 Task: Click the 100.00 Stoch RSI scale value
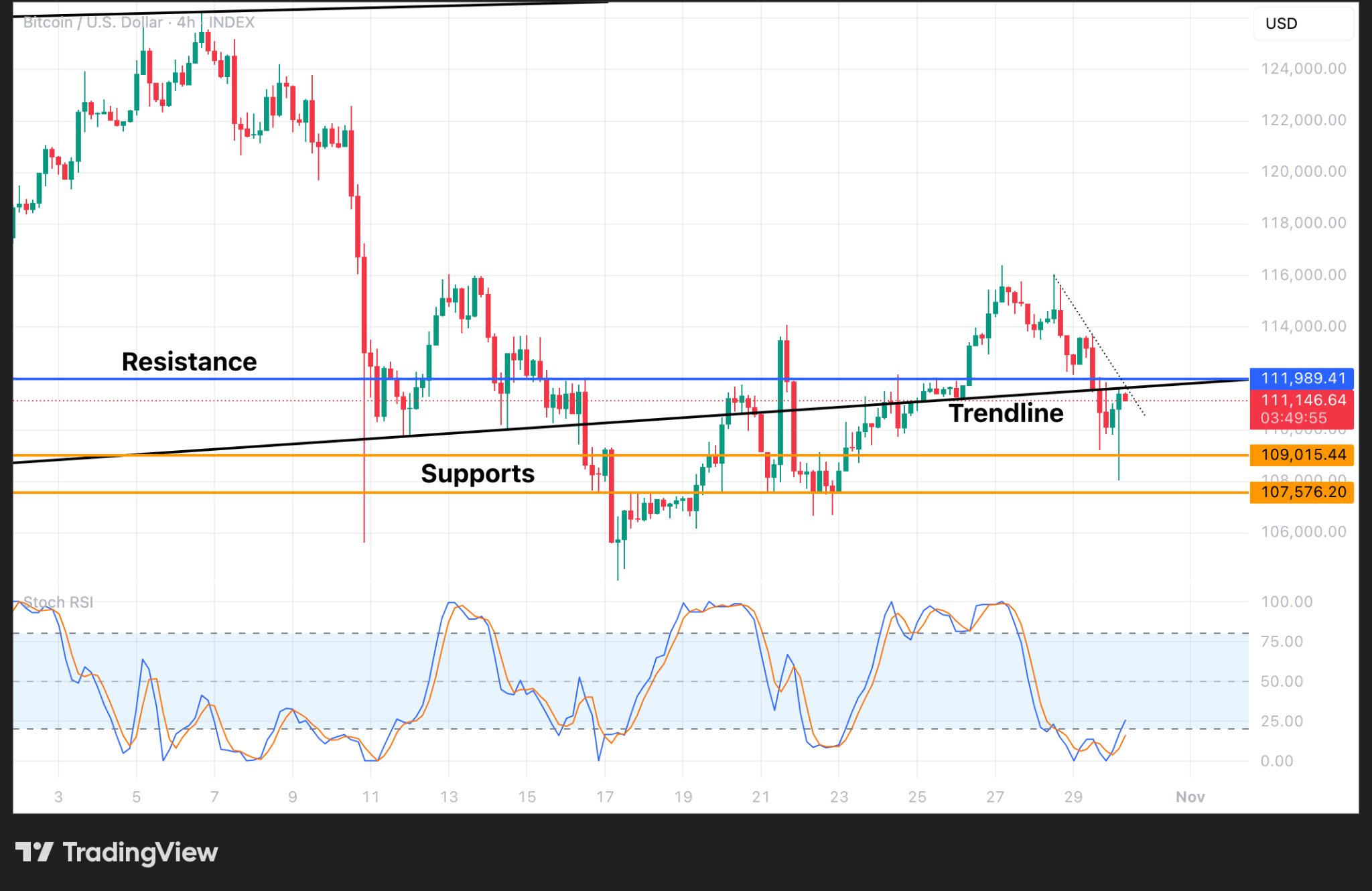pyautogui.click(x=1286, y=602)
